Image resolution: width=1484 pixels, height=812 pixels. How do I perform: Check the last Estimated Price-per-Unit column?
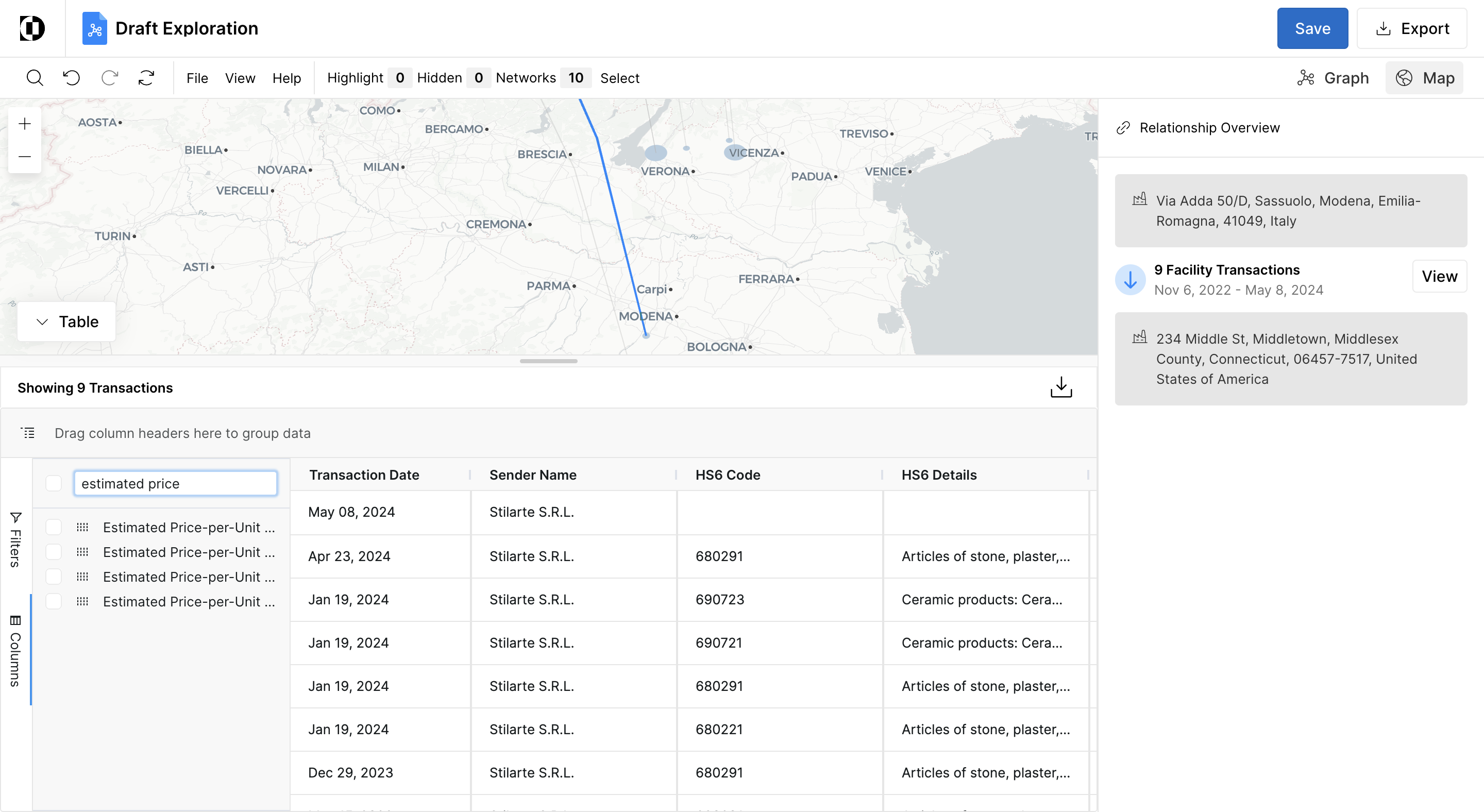pos(54,601)
